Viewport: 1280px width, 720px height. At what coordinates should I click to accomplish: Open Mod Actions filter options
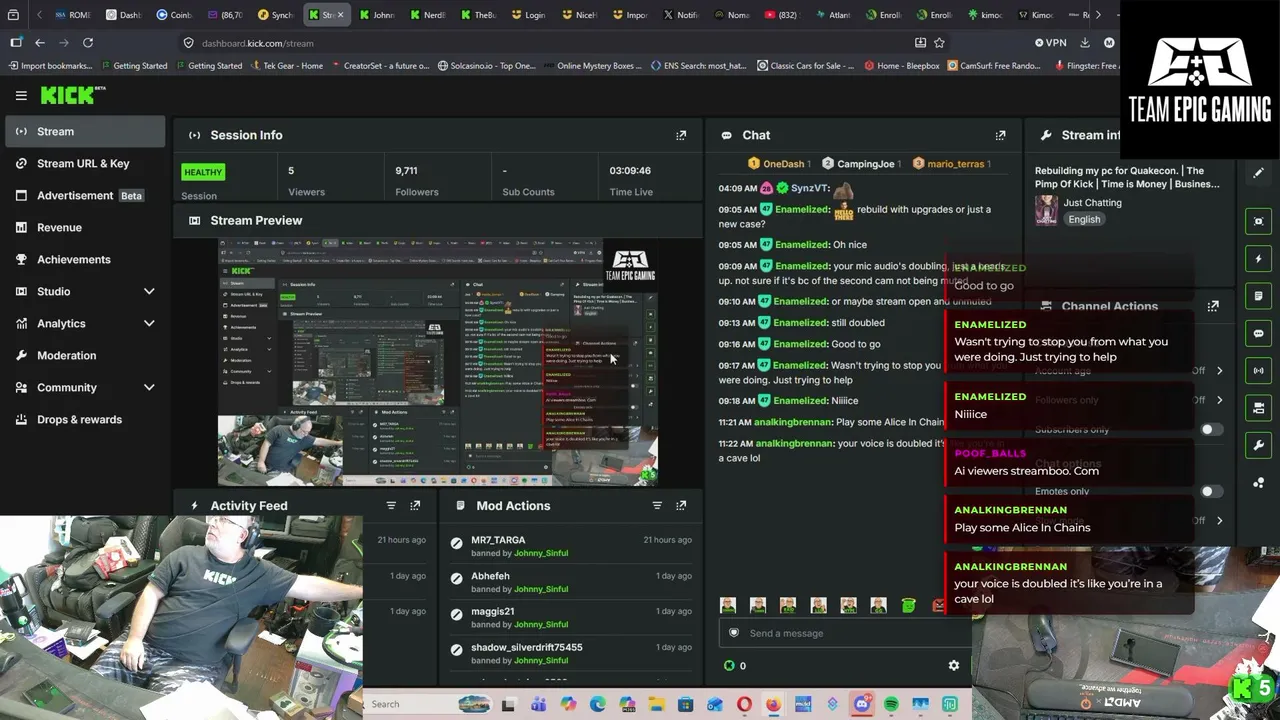(x=657, y=506)
